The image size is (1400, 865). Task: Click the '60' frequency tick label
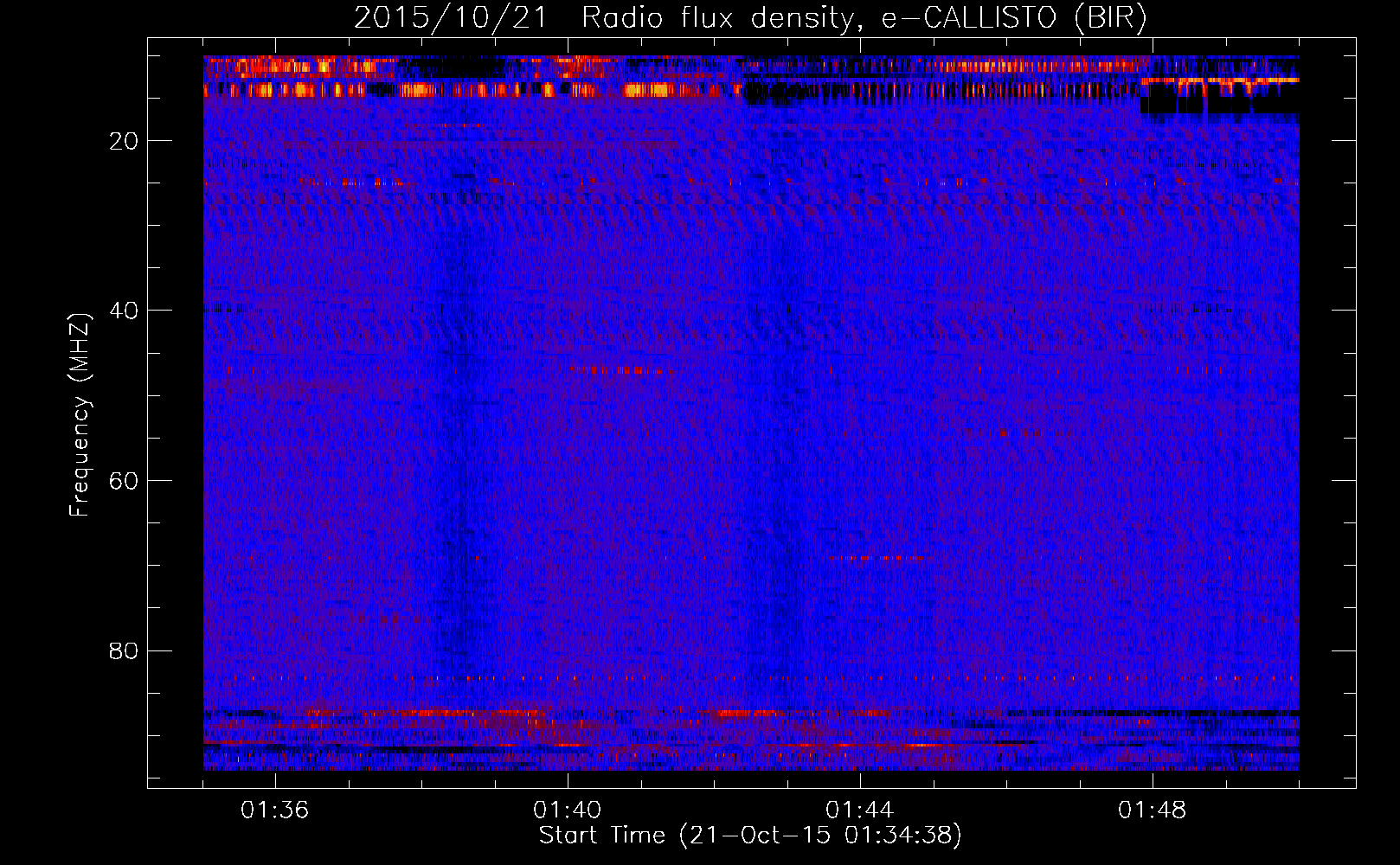pos(124,481)
